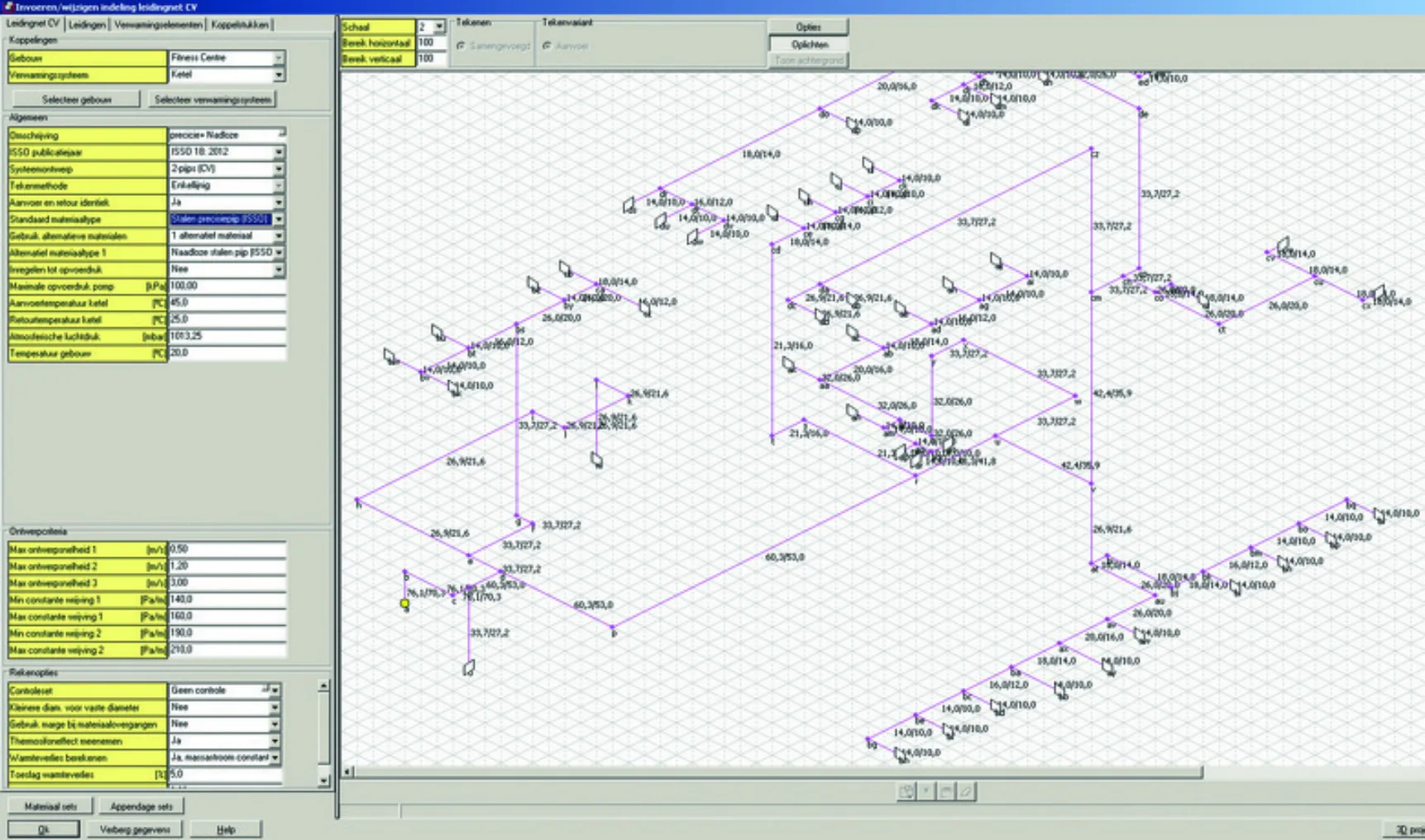Screen dimensions: 1425x840
Task: Select the Aanvoer radio button
Action: 547,46
